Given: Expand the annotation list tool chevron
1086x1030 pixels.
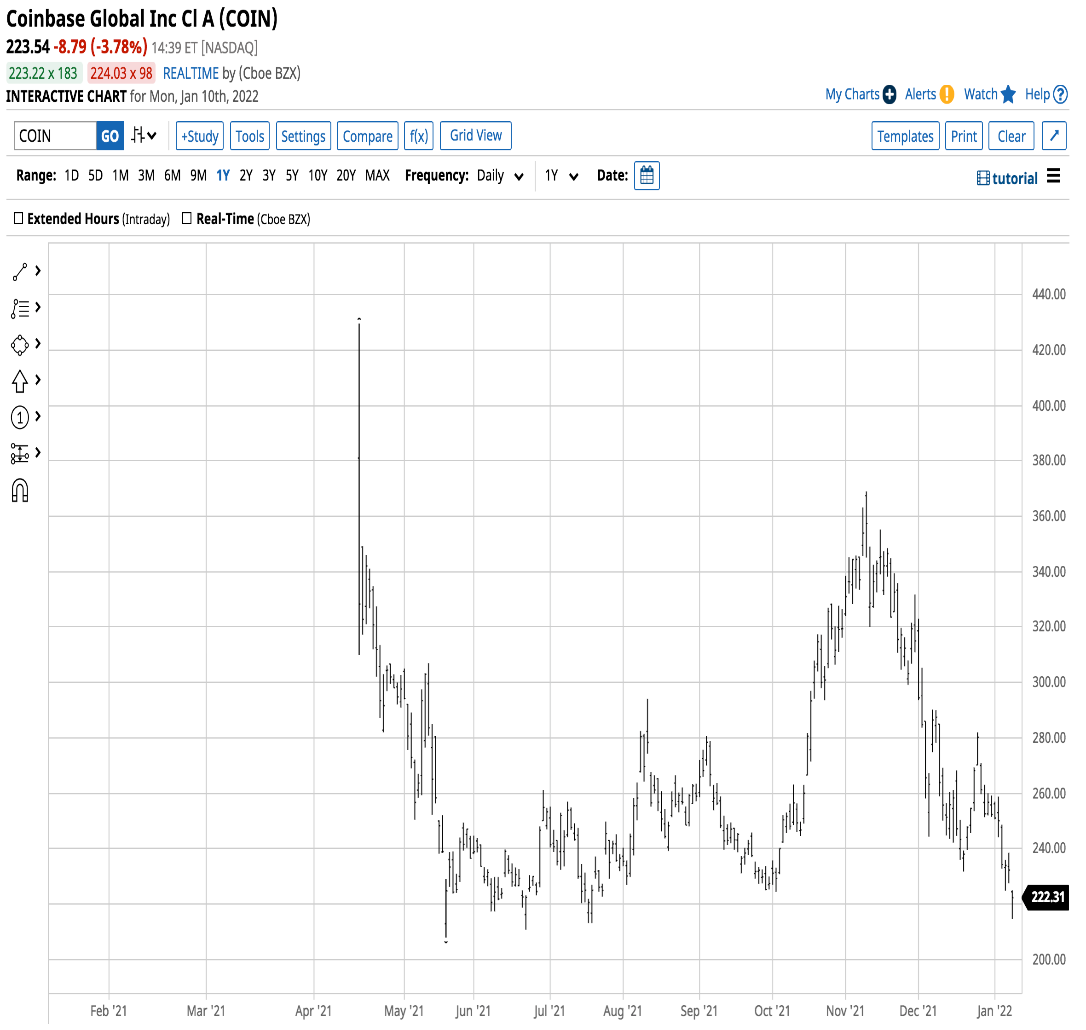Looking at the screenshot, I should click(37, 307).
